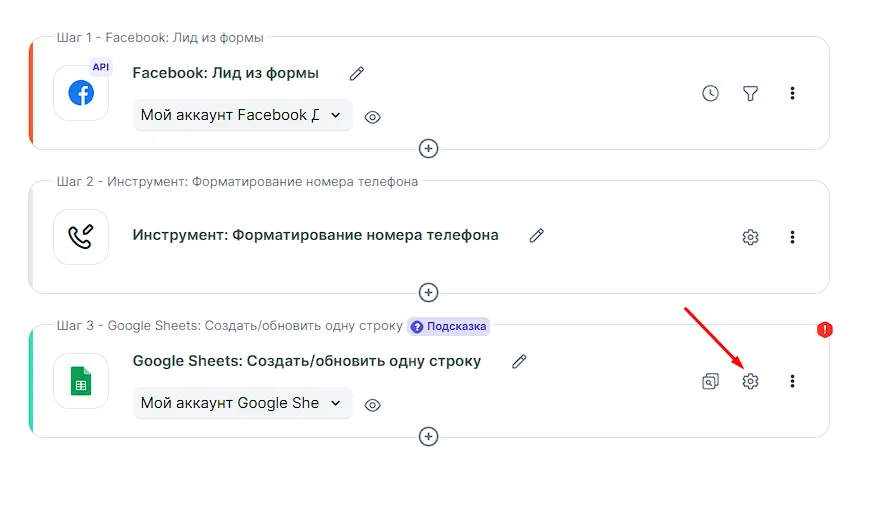Screen dimensions: 881x511
Task: Click the Подсказка hint badge
Action: coord(449,326)
